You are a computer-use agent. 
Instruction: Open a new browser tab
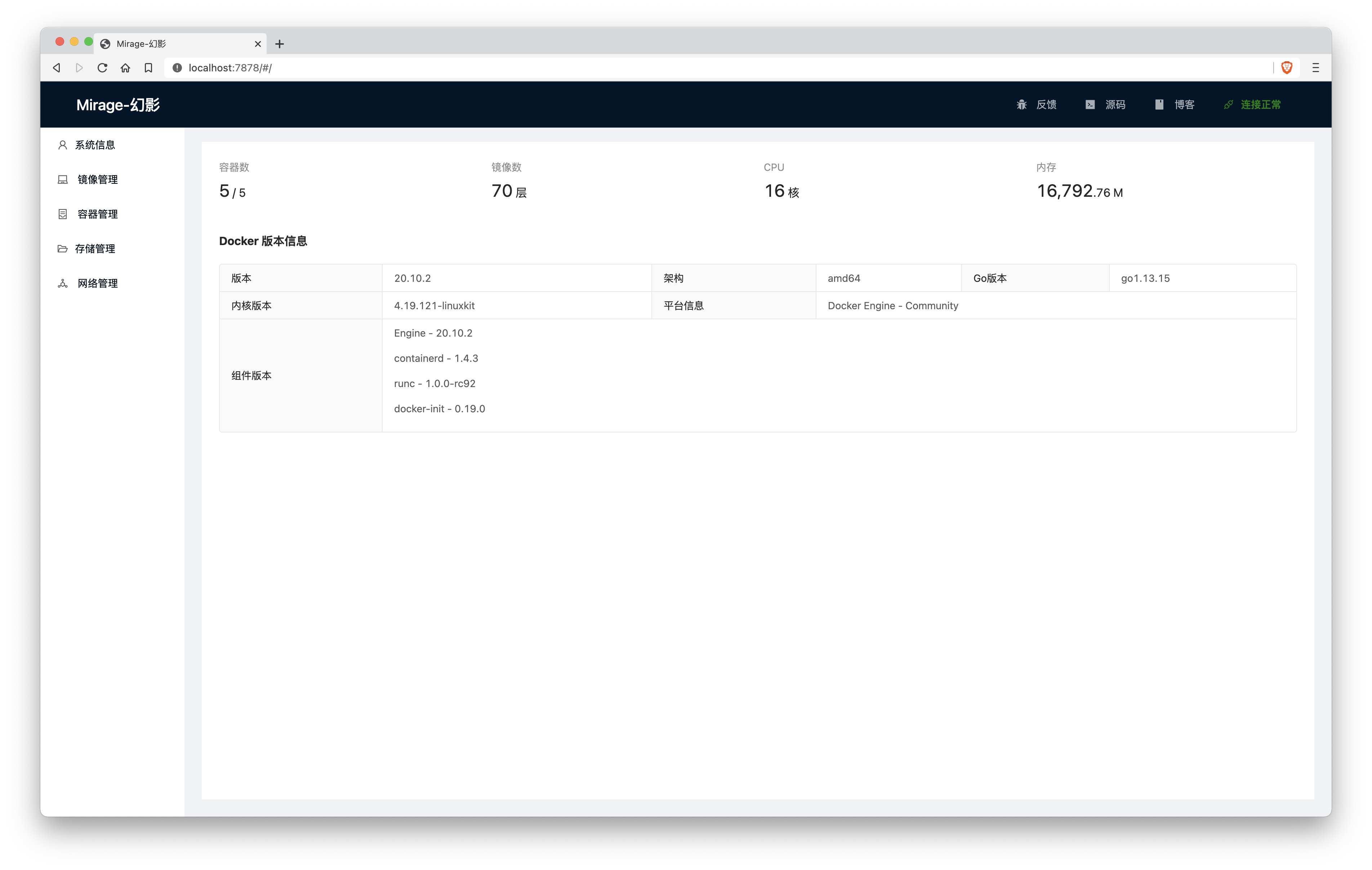click(x=279, y=44)
